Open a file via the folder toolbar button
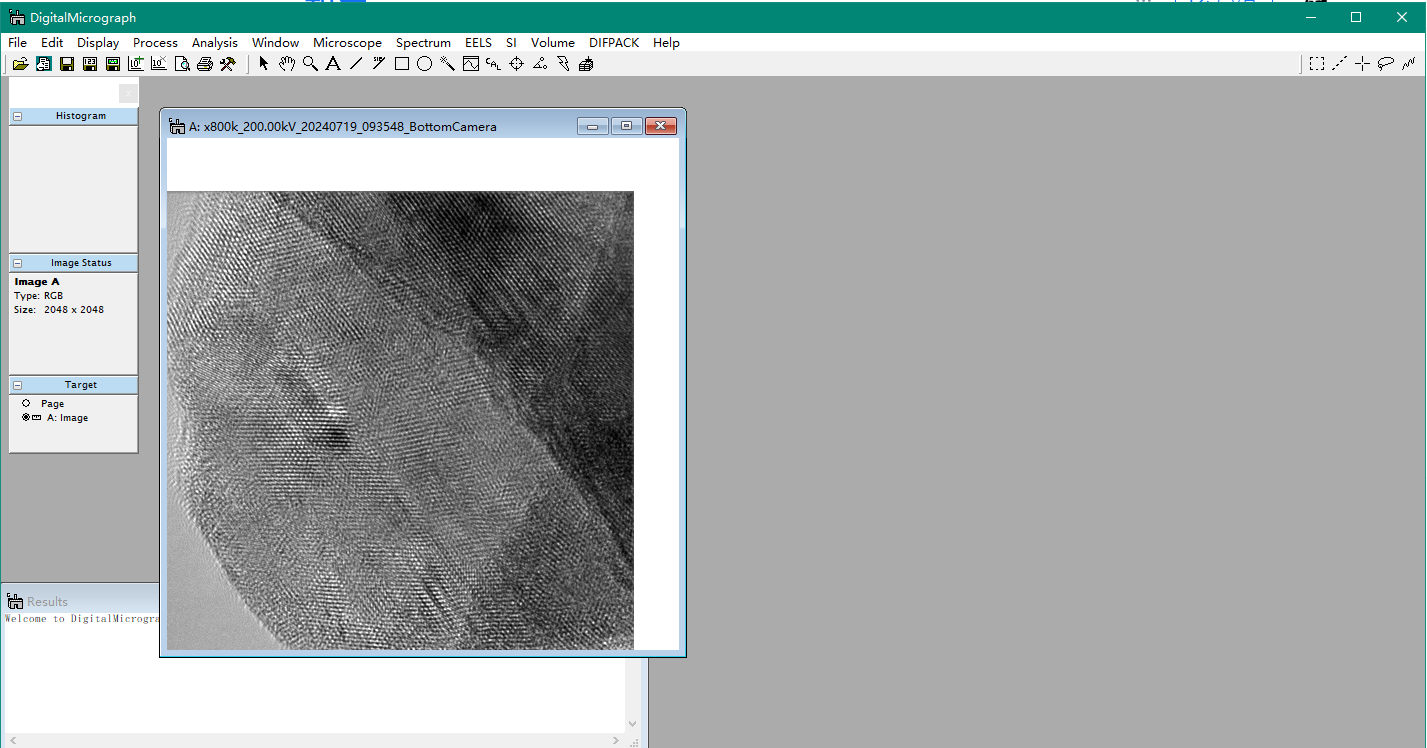Screen dimensions: 1427x748 point(20,63)
